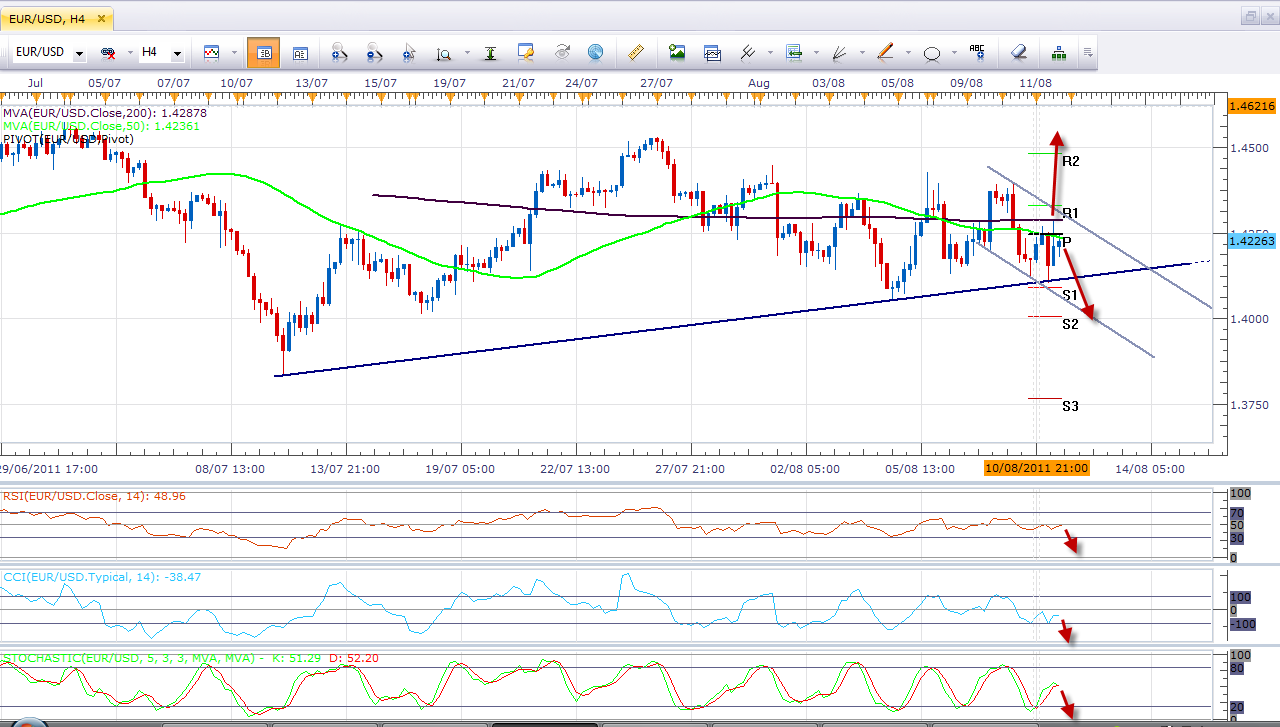Open the toolbar overflow options arrow

pos(1088,52)
